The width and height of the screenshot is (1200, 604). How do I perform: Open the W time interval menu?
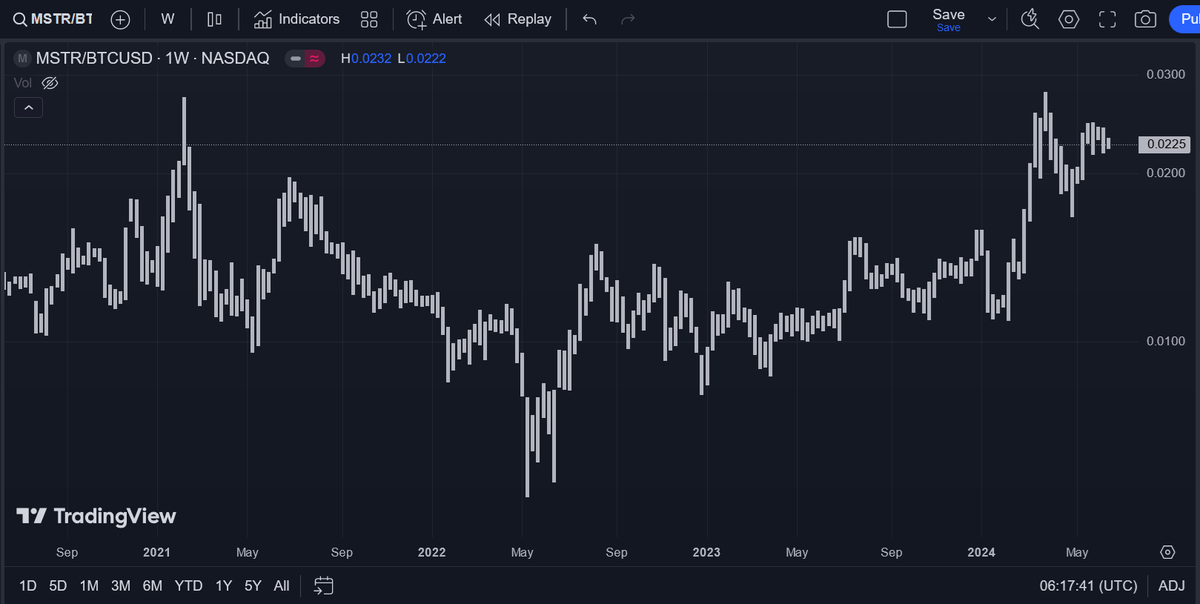[168, 19]
